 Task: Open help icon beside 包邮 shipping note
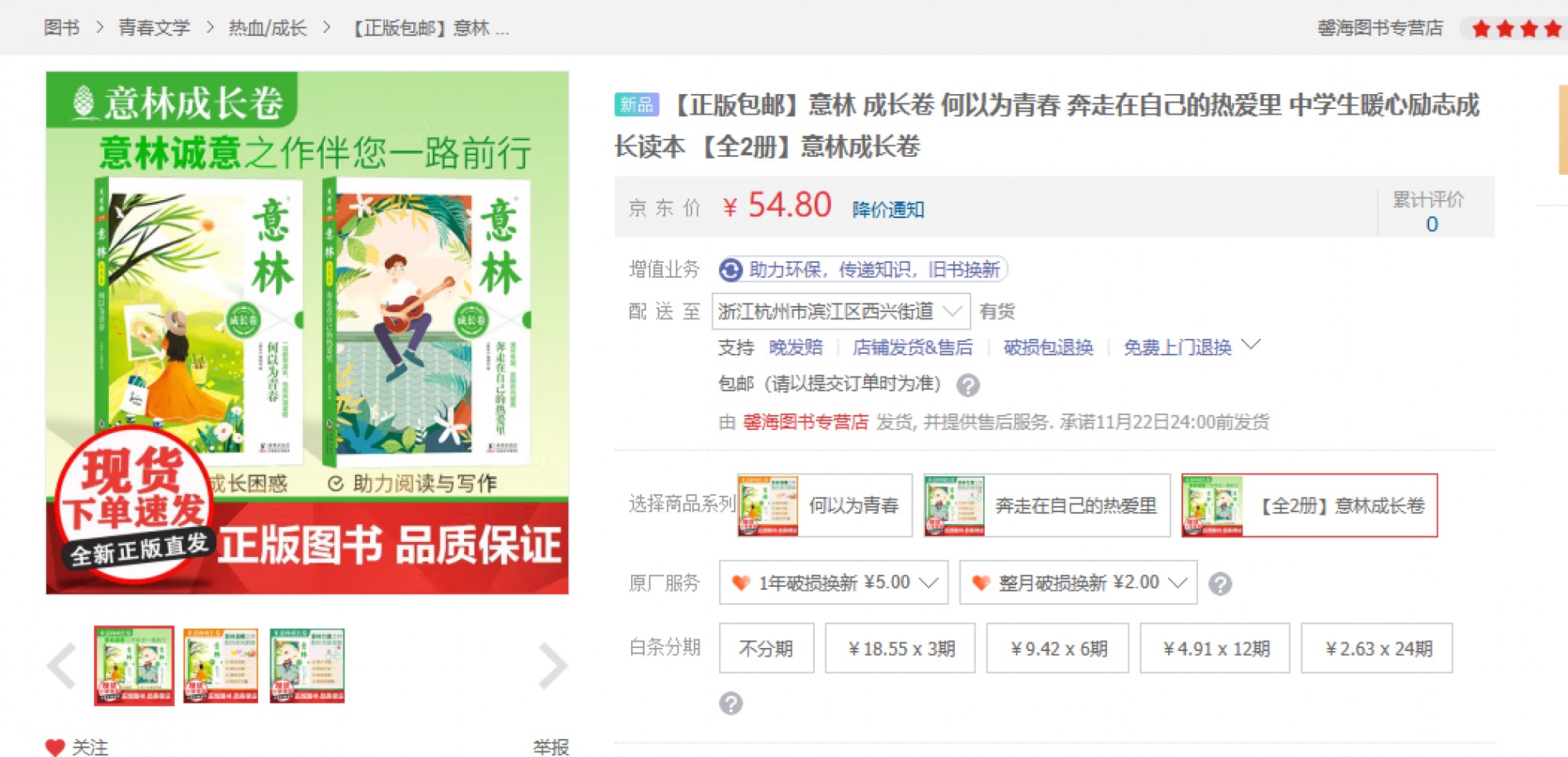968,385
